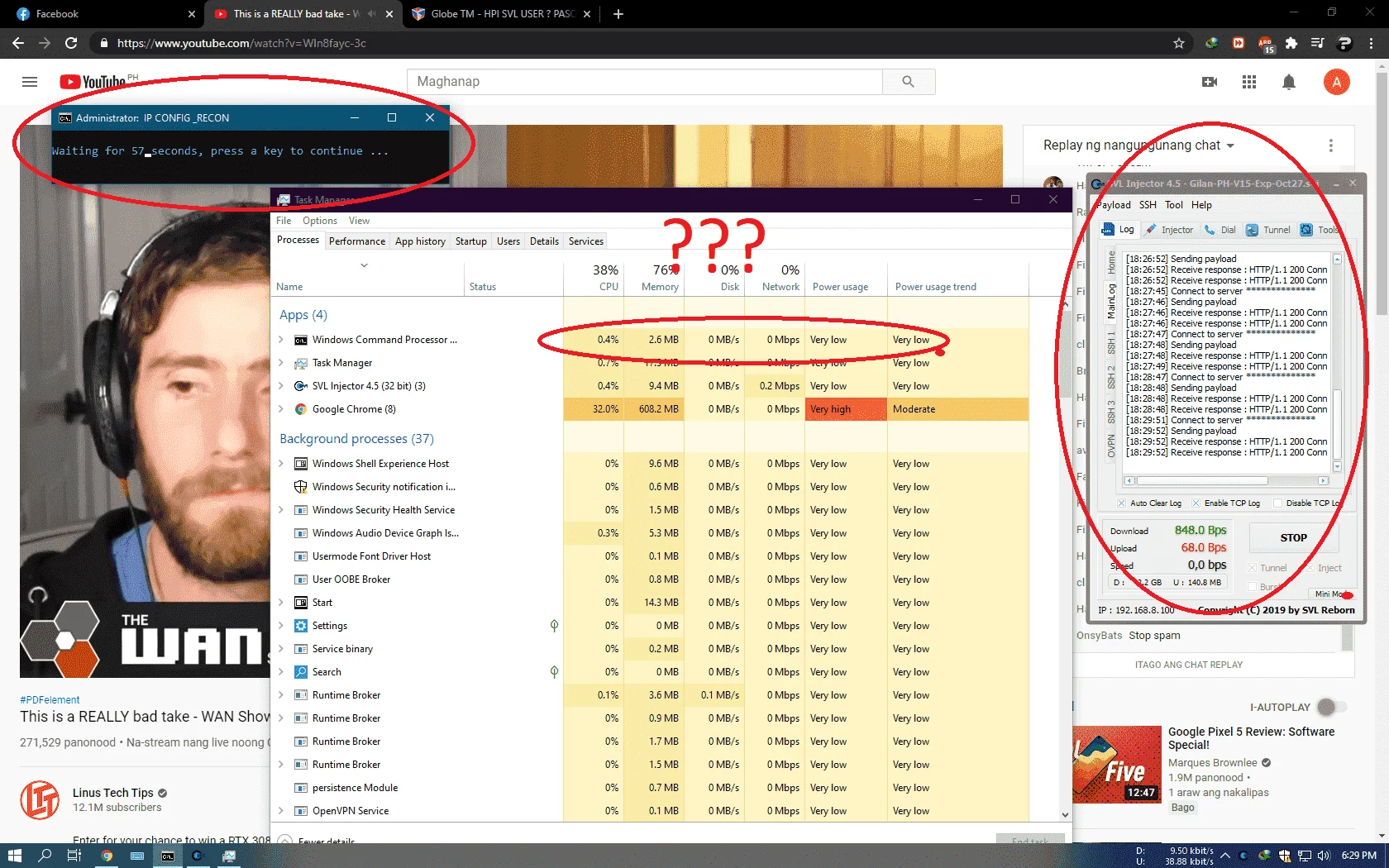
Task: Open Chrome extensions puzzle icon
Action: (1291, 43)
